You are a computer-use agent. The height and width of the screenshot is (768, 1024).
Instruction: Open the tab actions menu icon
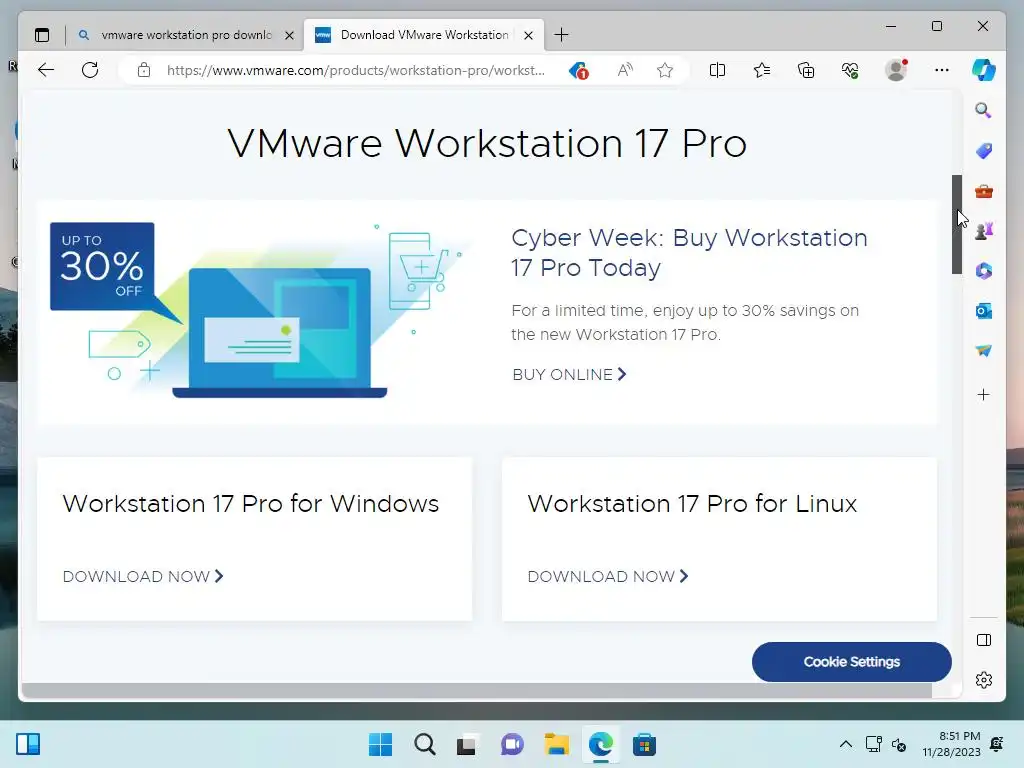[x=42, y=35]
